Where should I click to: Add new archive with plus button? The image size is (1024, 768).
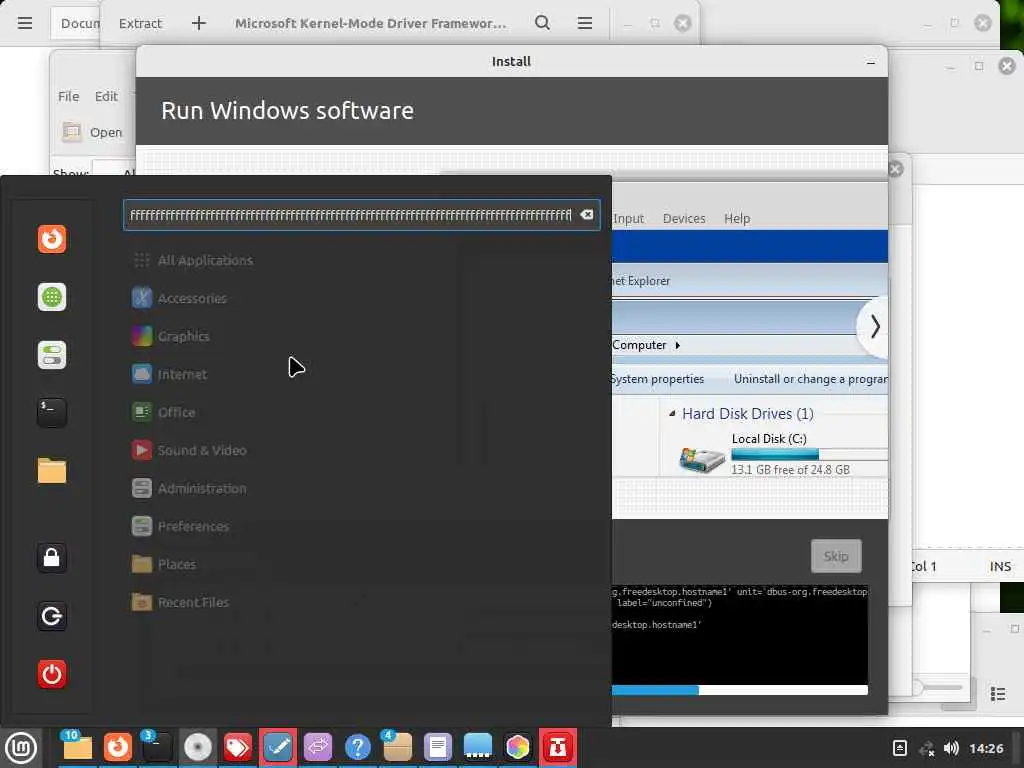point(199,24)
